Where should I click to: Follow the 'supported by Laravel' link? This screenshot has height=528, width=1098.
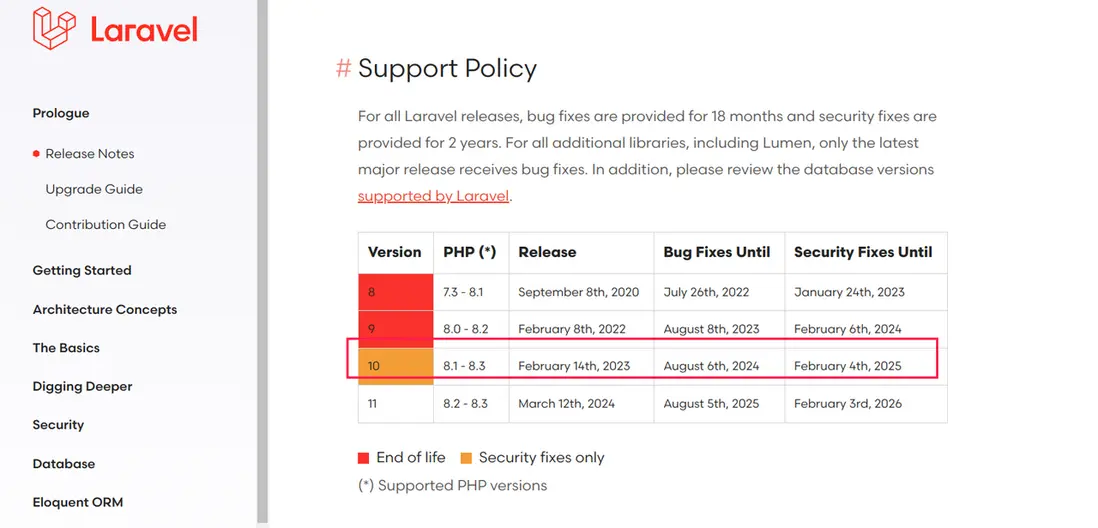coord(433,196)
